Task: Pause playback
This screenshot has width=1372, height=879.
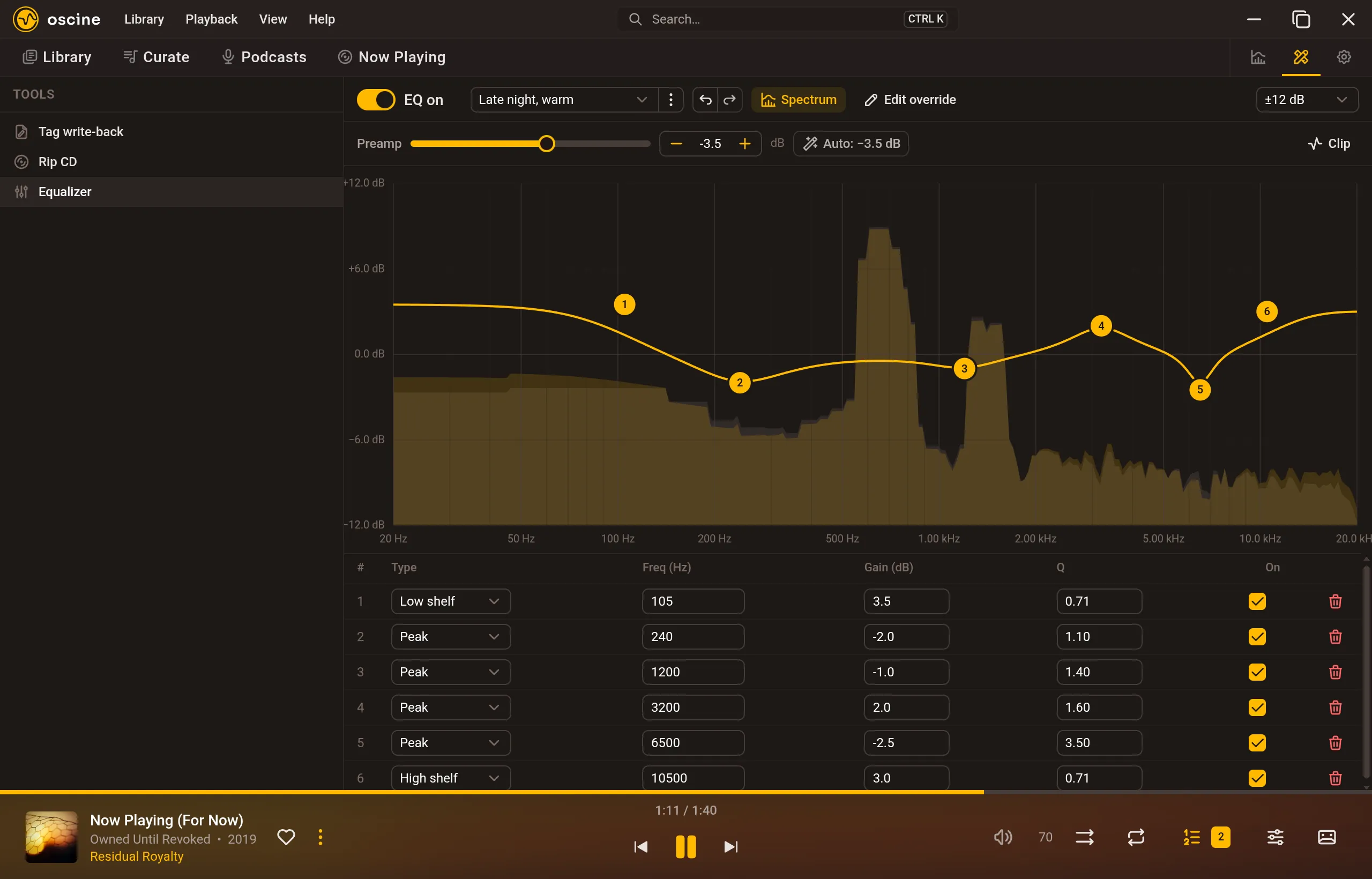Action: tap(685, 846)
